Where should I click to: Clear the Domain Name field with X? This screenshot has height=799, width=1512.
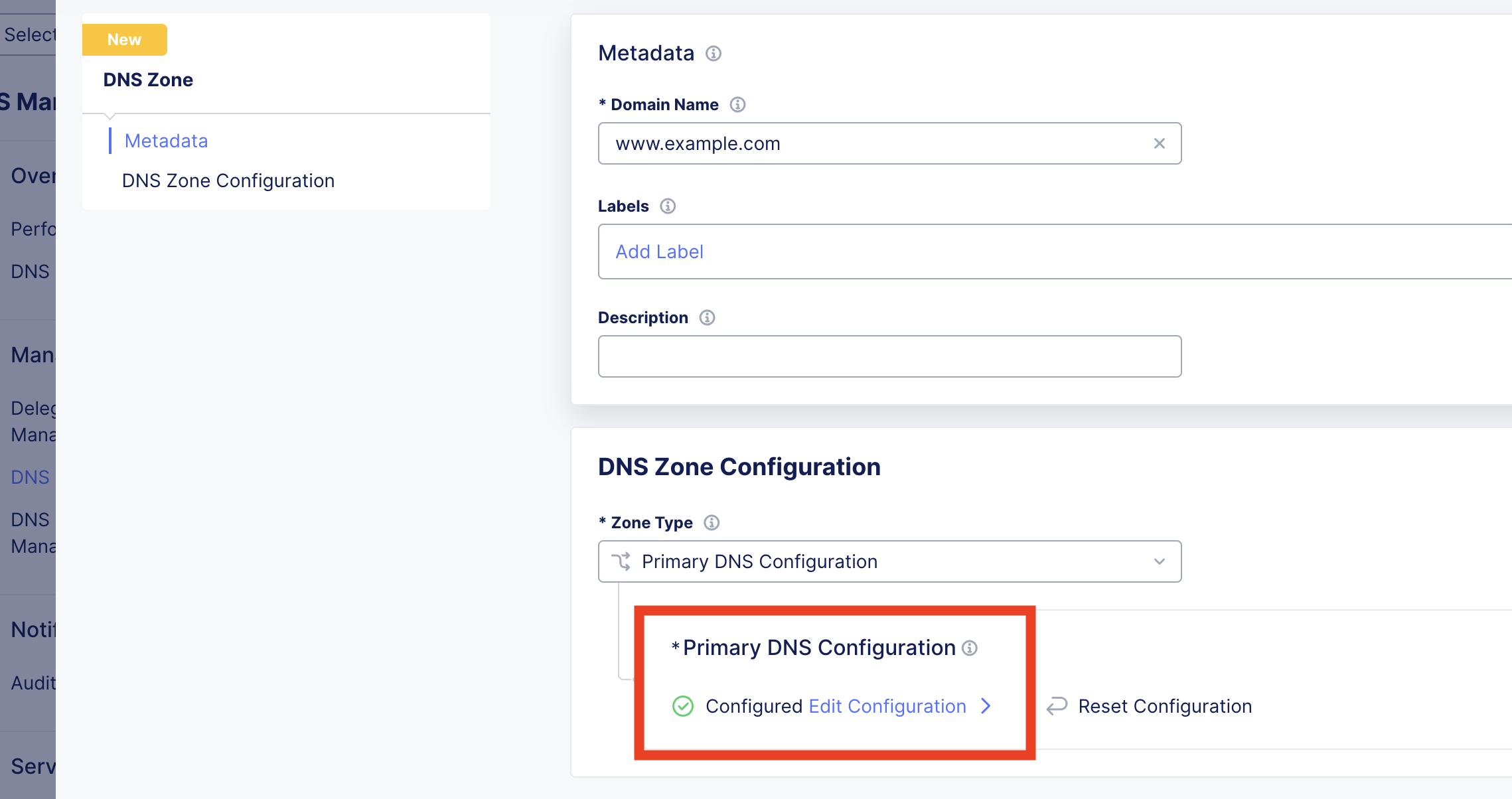coord(1160,143)
